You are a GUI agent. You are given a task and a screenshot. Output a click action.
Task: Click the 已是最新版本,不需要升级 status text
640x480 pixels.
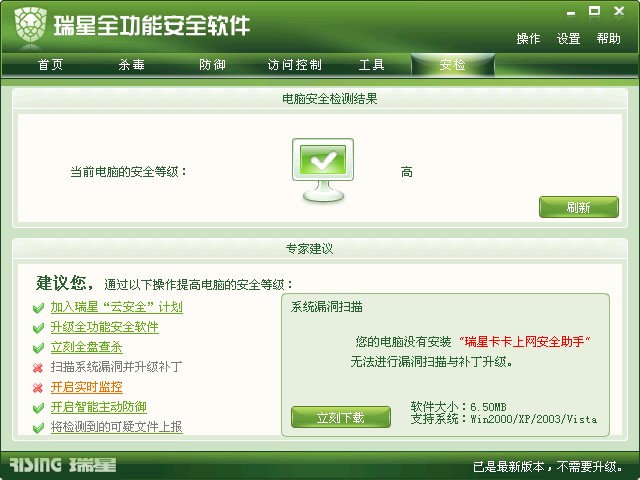(x=548, y=466)
